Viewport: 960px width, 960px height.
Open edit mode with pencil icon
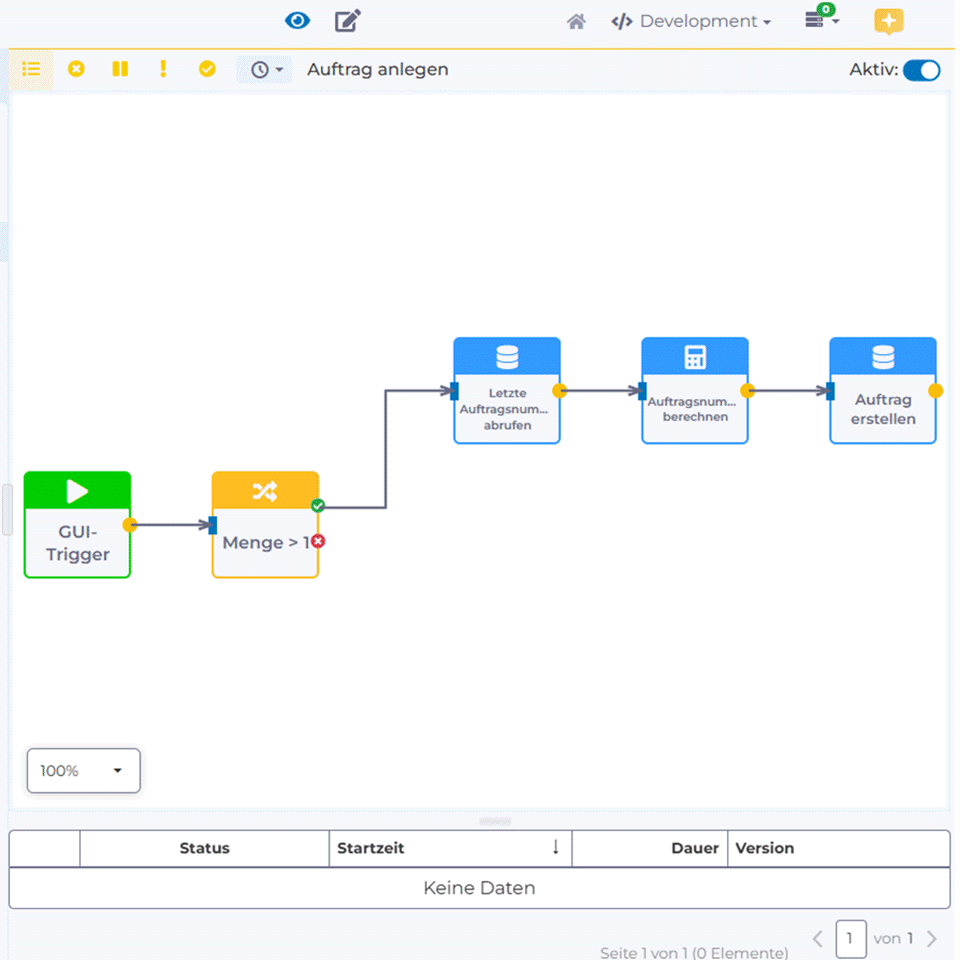347,21
